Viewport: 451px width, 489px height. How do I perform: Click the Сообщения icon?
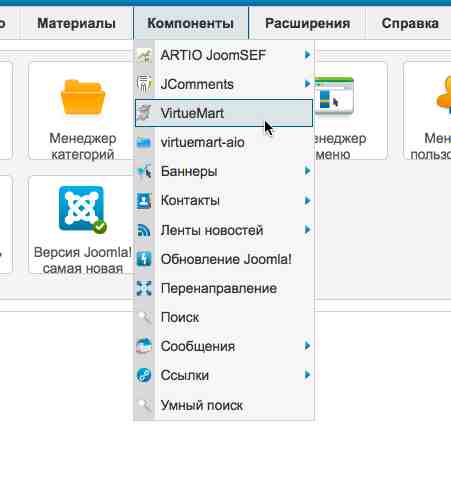click(x=144, y=346)
